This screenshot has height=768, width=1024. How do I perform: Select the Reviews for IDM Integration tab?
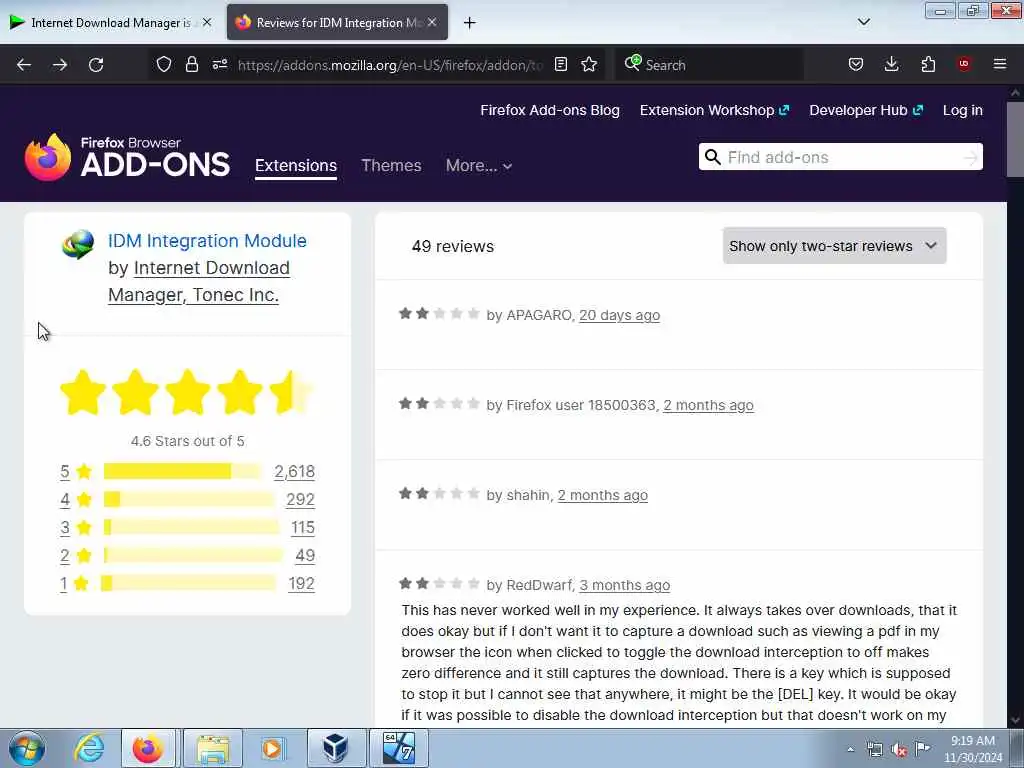(x=337, y=23)
